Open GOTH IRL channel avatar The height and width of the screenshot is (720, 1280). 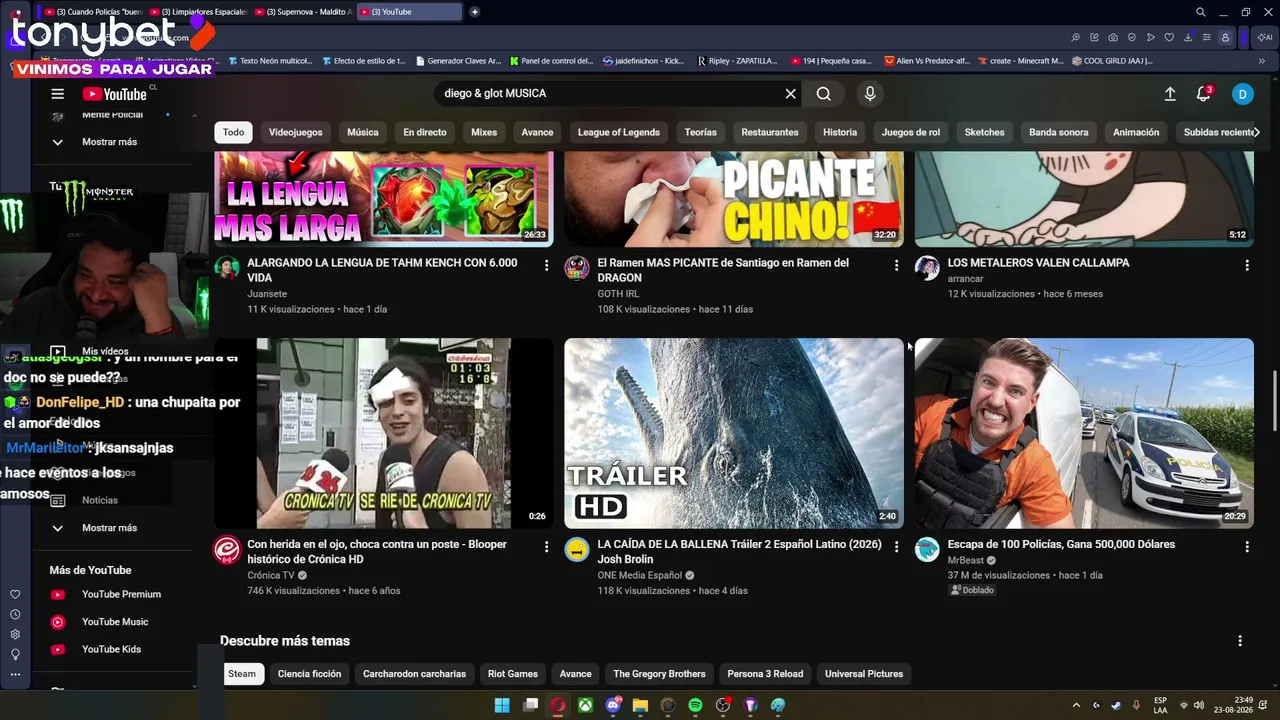(577, 268)
